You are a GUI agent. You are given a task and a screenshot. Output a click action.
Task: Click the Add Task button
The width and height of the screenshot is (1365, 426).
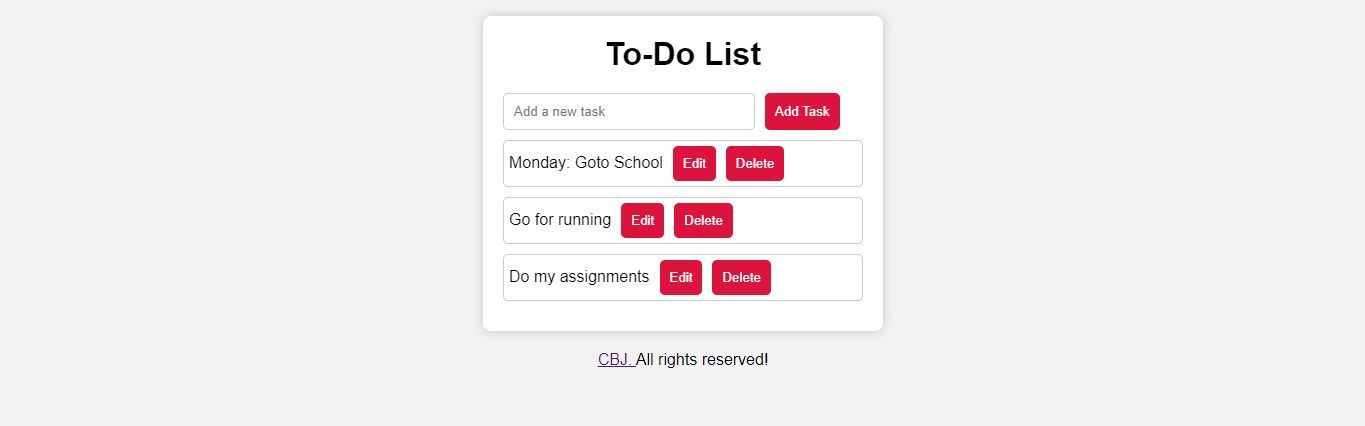point(802,111)
